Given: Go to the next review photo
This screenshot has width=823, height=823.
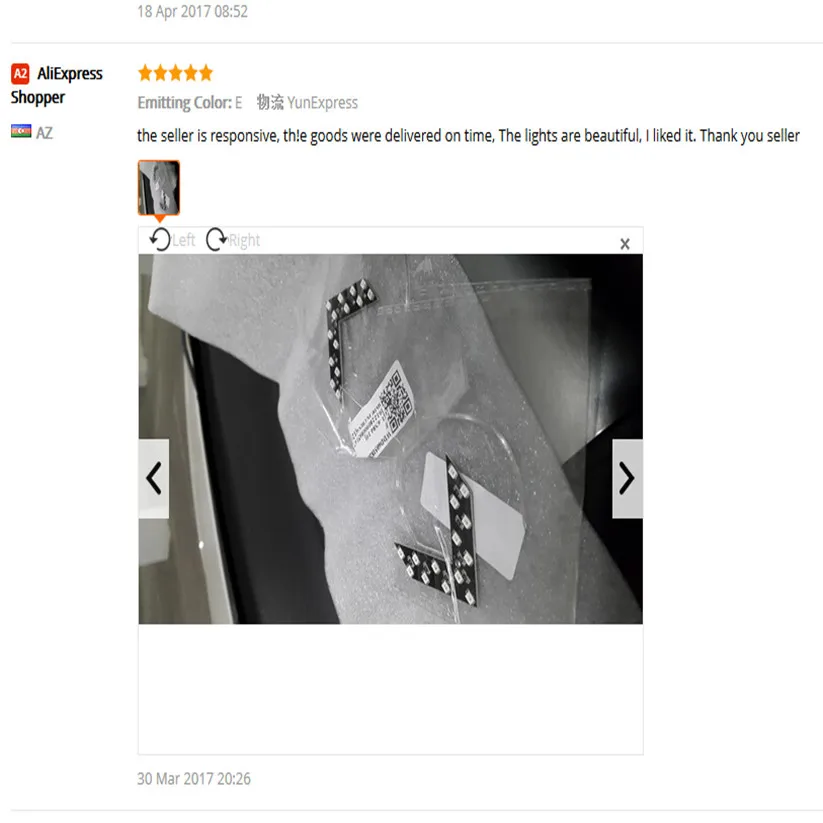Looking at the screenshot, I should [627, 478].
